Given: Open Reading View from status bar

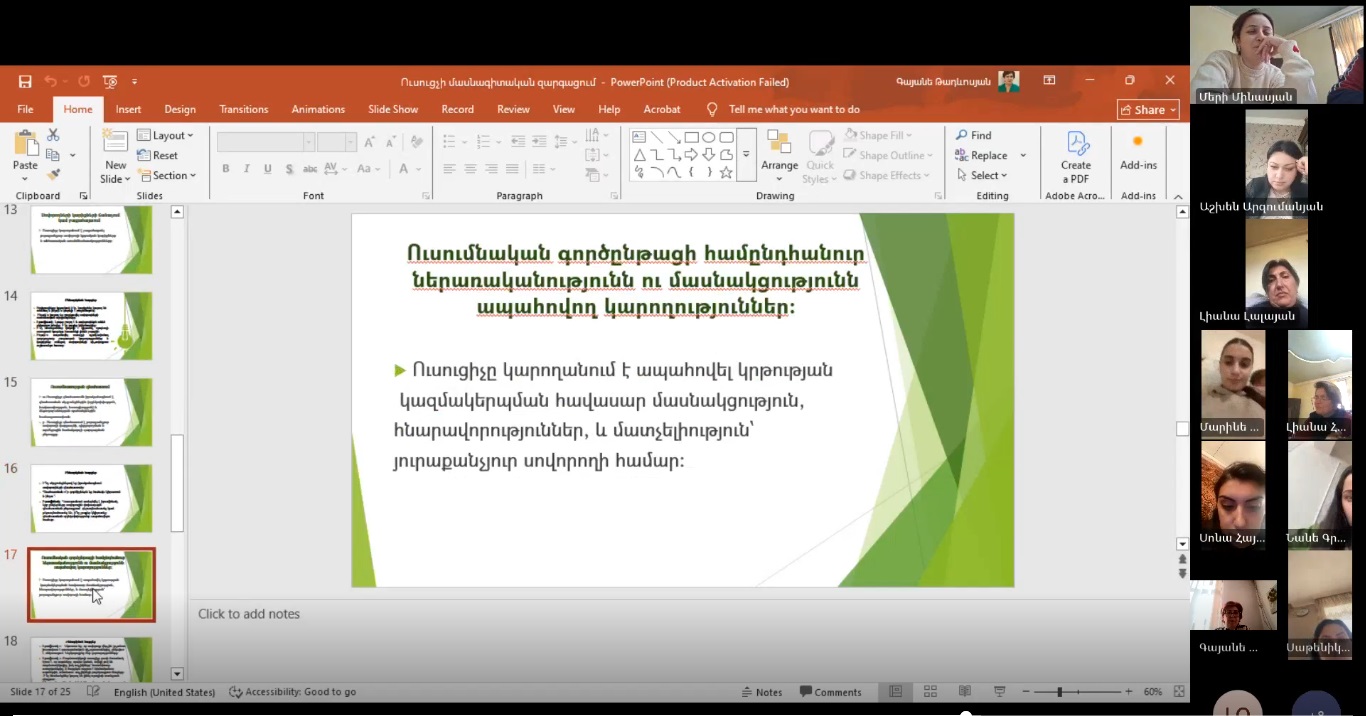Looking at the screenshot, I should [964, 692].
